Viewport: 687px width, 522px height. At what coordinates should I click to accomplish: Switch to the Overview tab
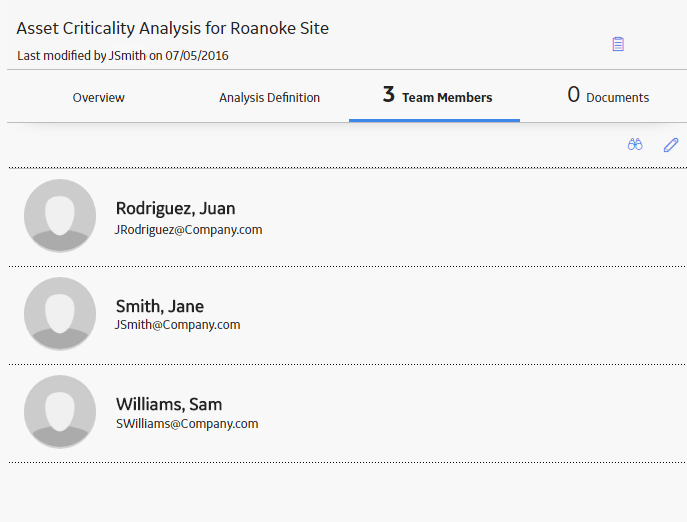coord(99,97)
